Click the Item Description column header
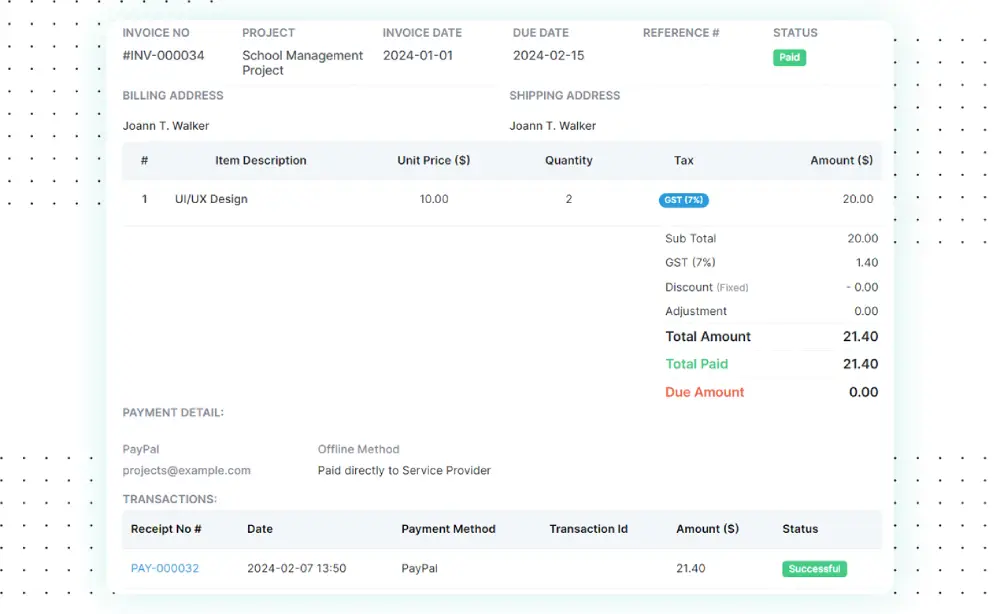This screenshot has width=1000, height=614. click(262, 160)
